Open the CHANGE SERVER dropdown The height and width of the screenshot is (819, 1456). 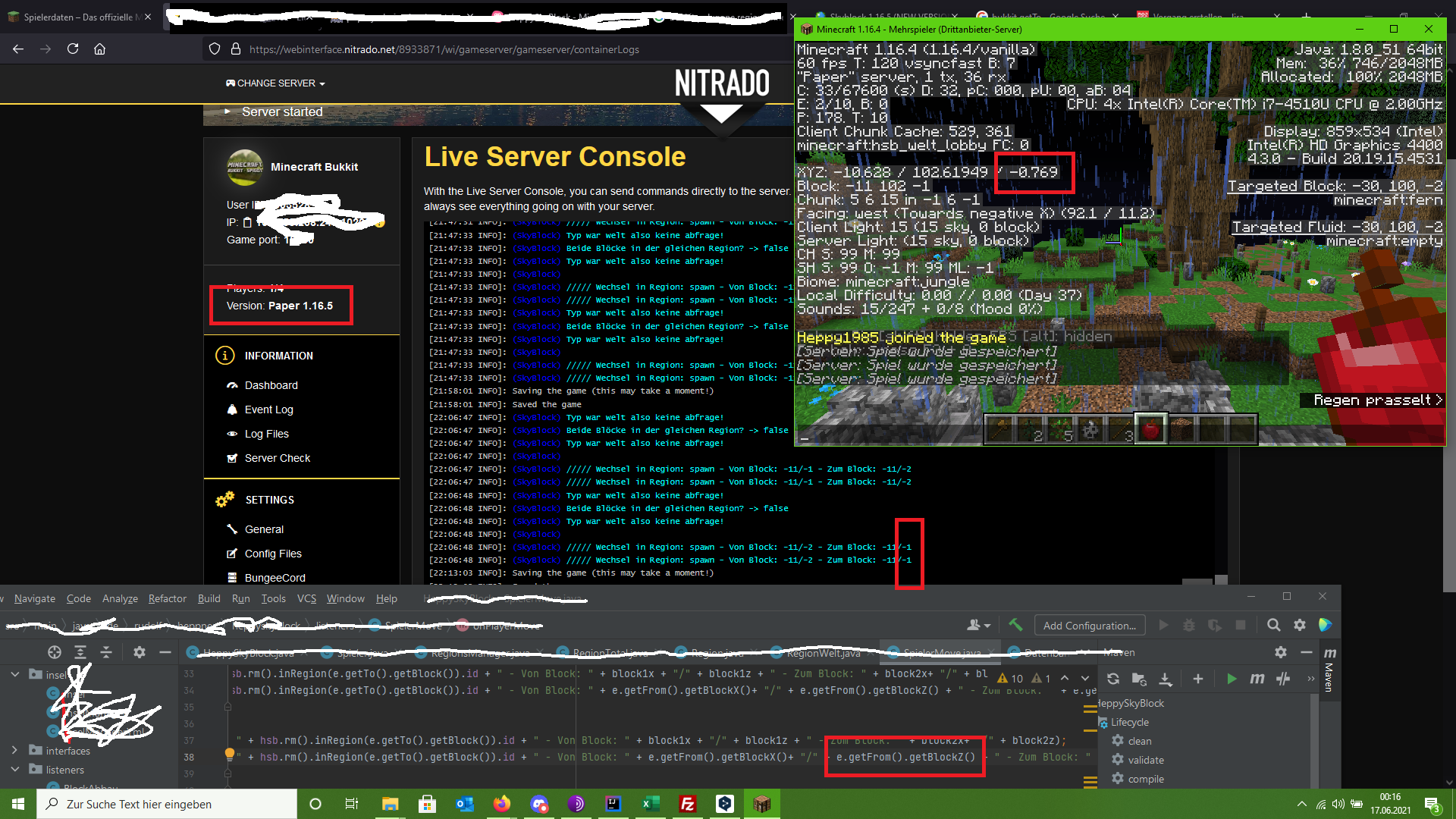click(x=275, y=83)
